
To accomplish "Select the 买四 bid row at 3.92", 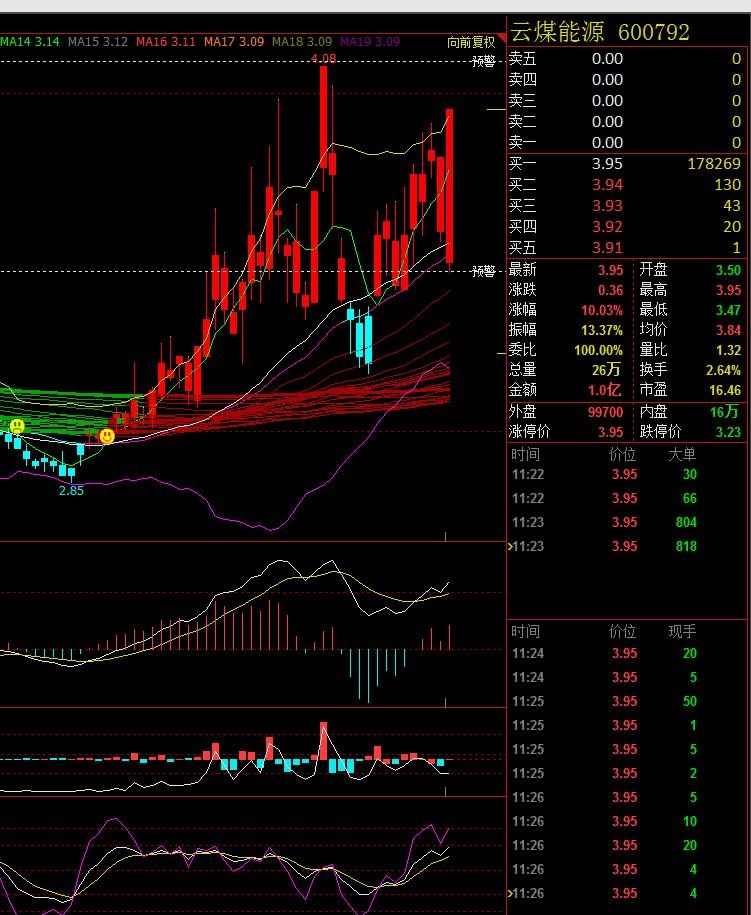I will pos(625,227).
